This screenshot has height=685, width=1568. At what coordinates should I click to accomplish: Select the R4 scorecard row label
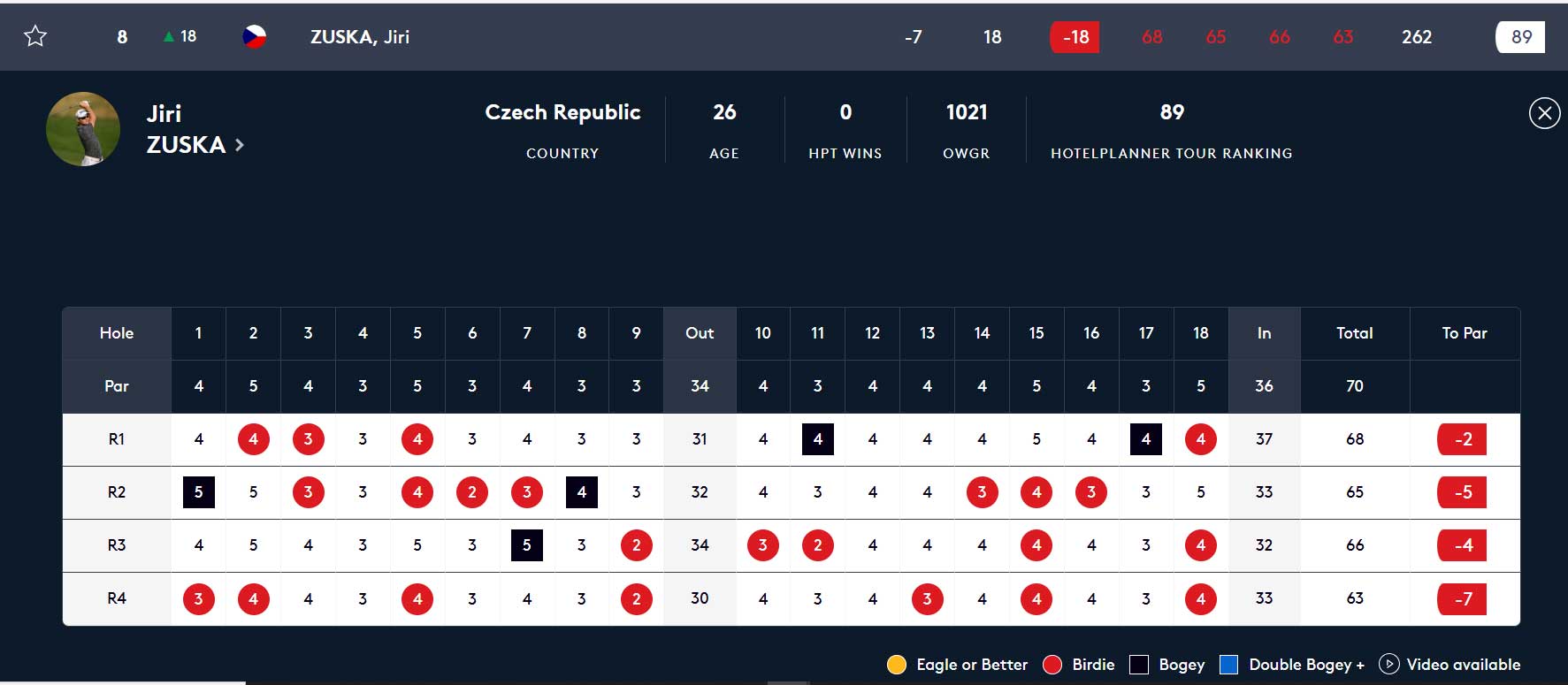(117, 598)
